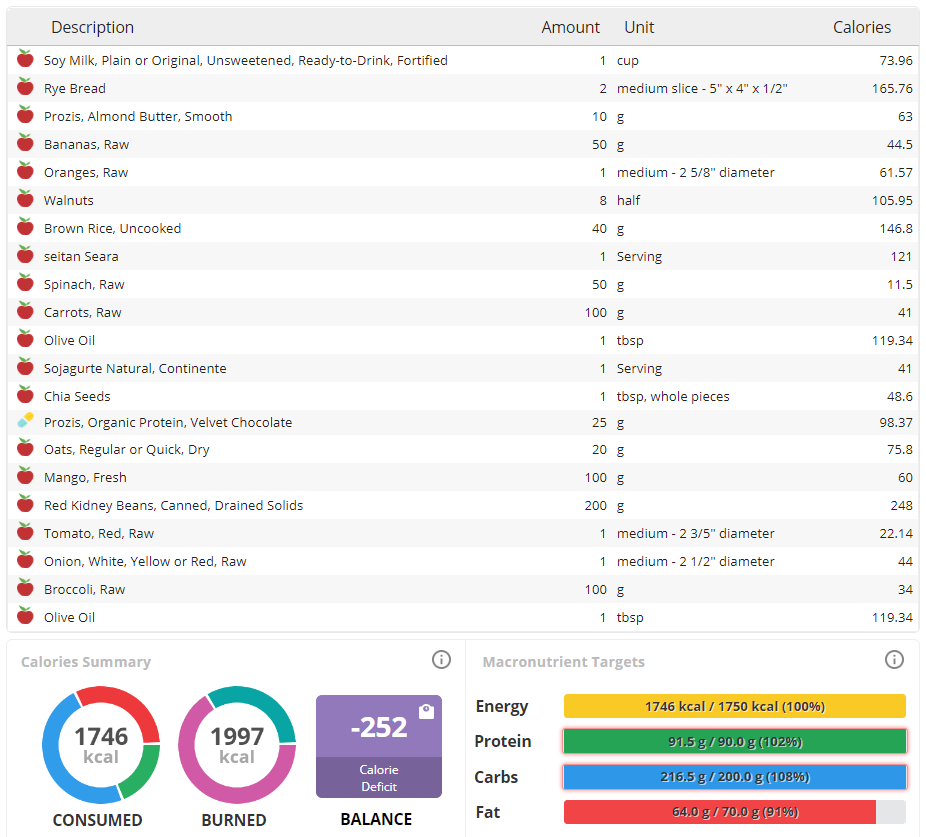Viewport: 926px width, 837px height.
Task: Click the apple icon next to Broccoli, Raw
Action: pos(25,589)
